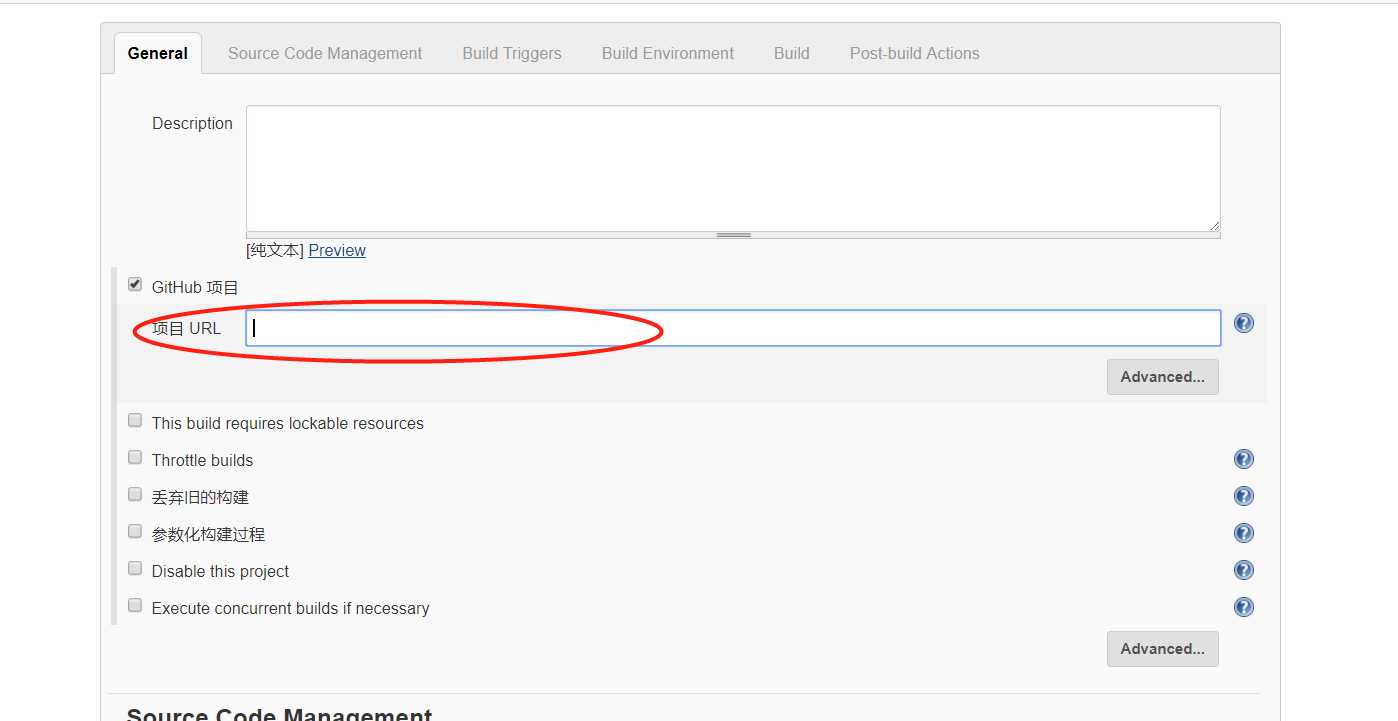Image resolution: width=1398 pixels, height=721 pixels.
Task: Focus the 项目 URL input field
Action: pos(733,328)
